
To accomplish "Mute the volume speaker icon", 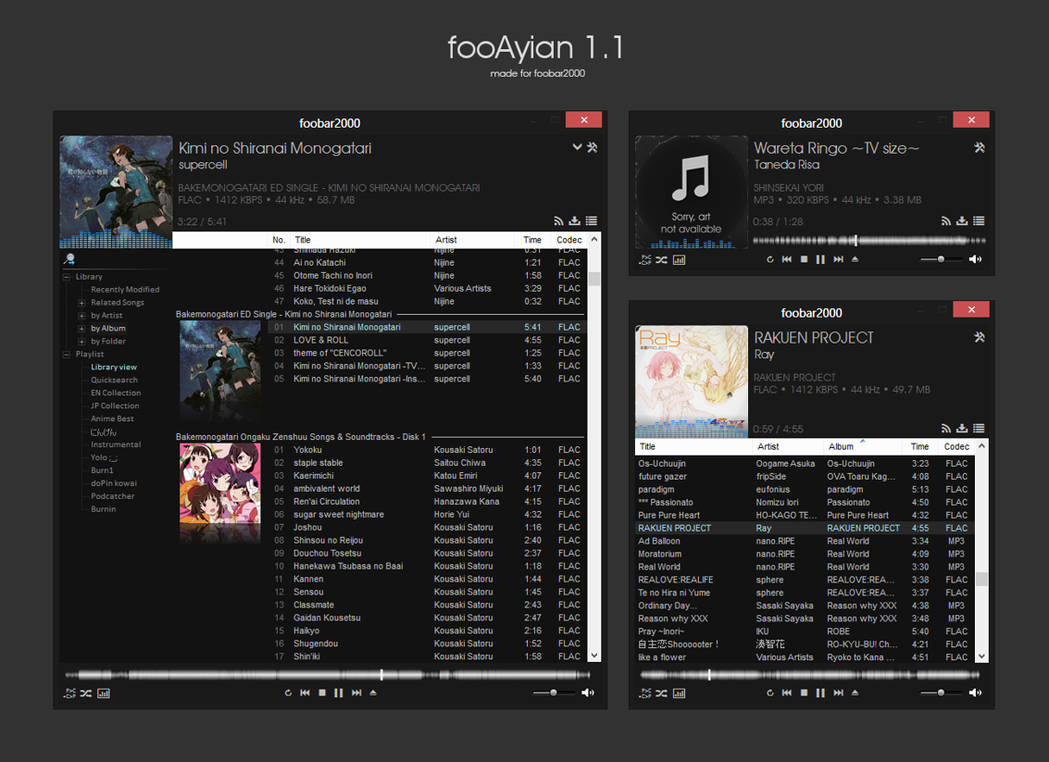I will coord(588,692).
